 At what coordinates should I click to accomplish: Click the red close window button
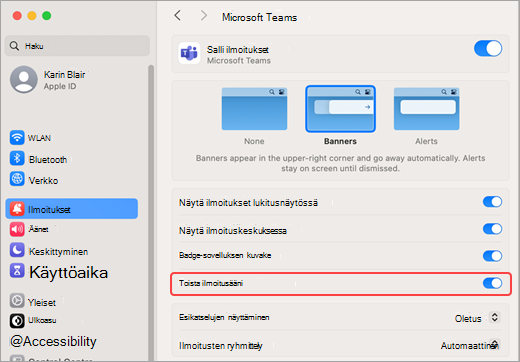[17, 15]
